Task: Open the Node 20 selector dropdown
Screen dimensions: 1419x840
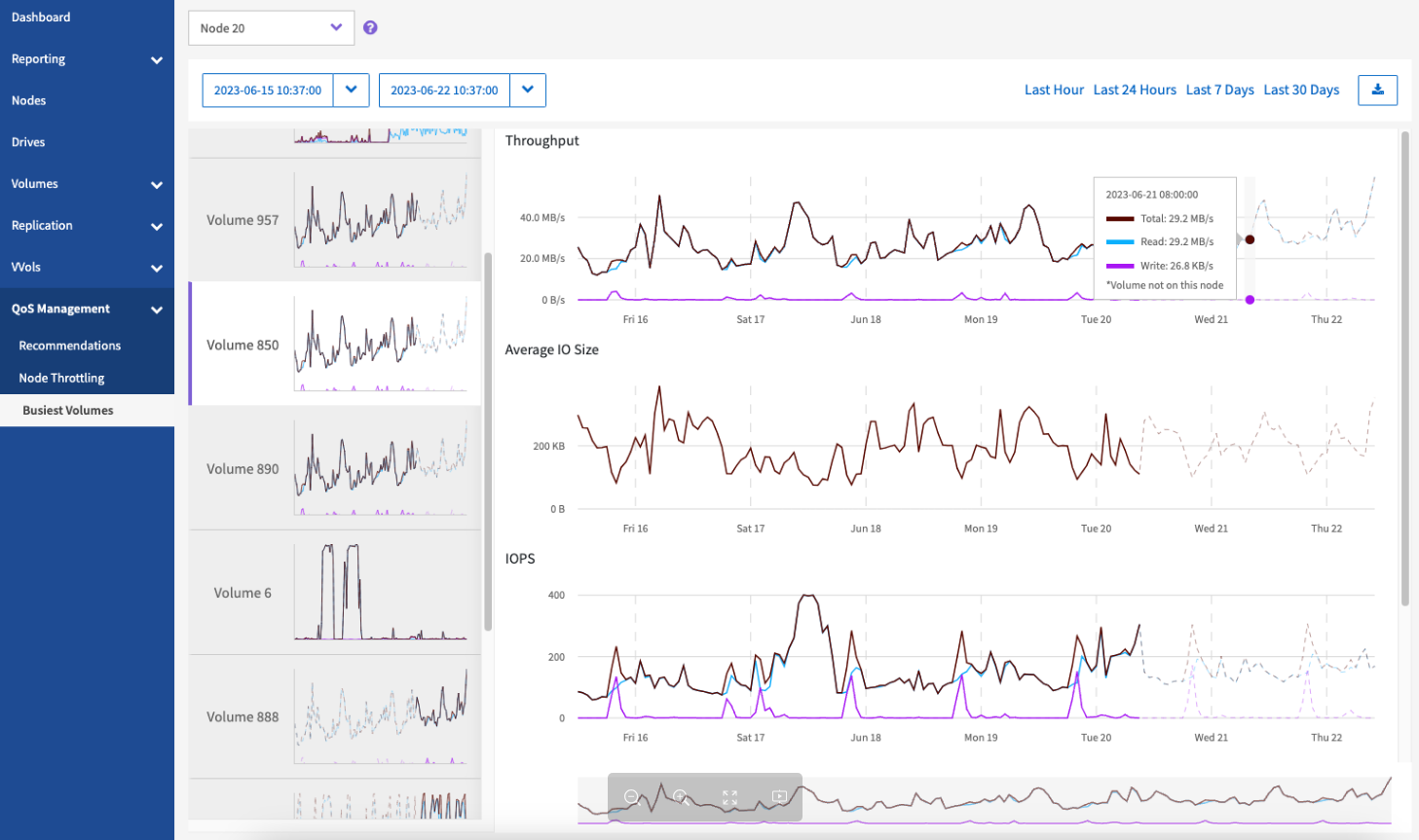Action: click(271, 28)
